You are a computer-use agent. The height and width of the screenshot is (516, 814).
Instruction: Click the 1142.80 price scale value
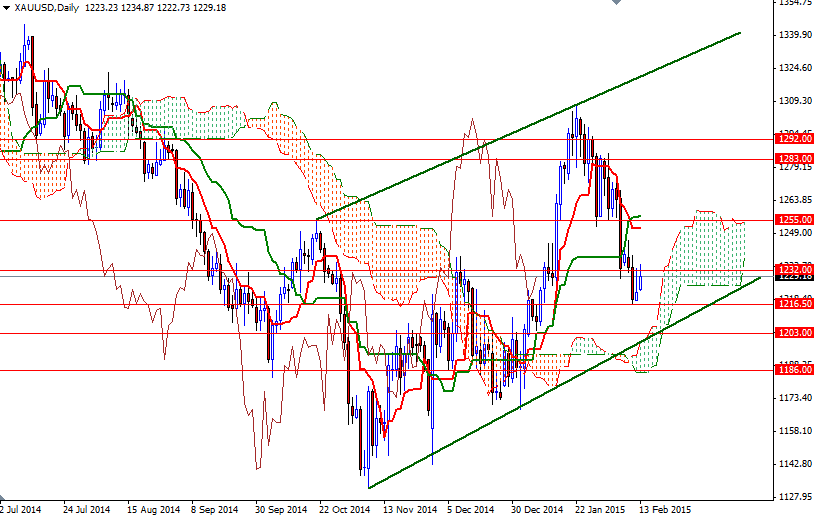tap(795, 464)
